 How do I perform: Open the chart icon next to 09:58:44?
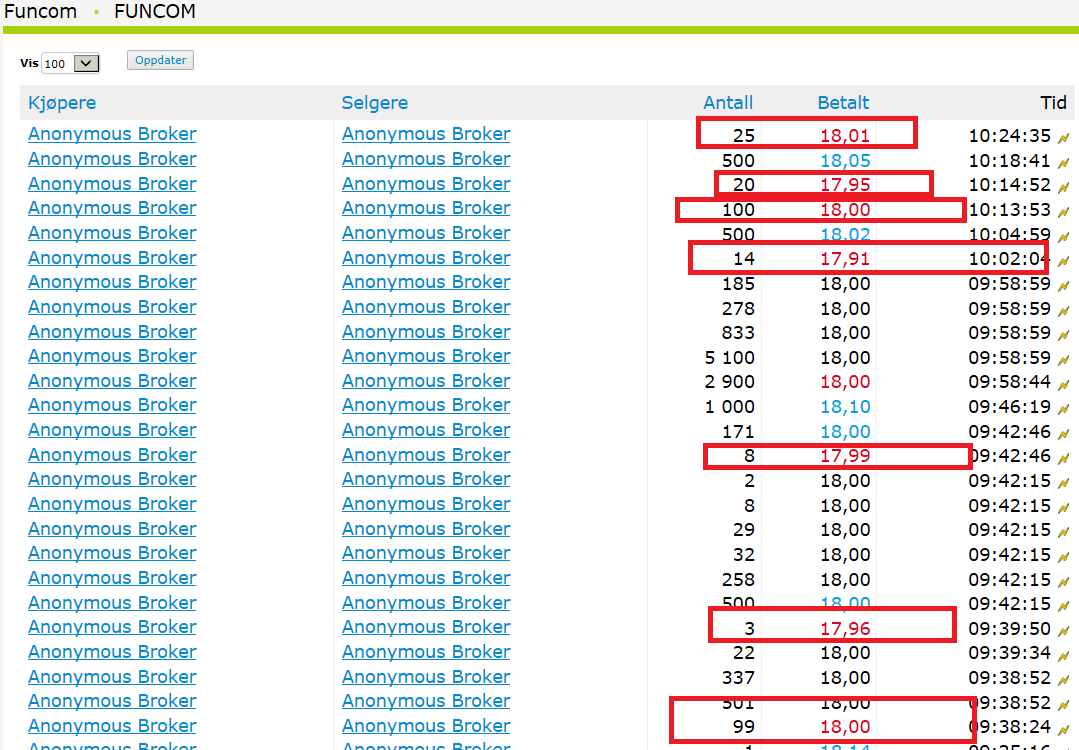[1064, 384]
